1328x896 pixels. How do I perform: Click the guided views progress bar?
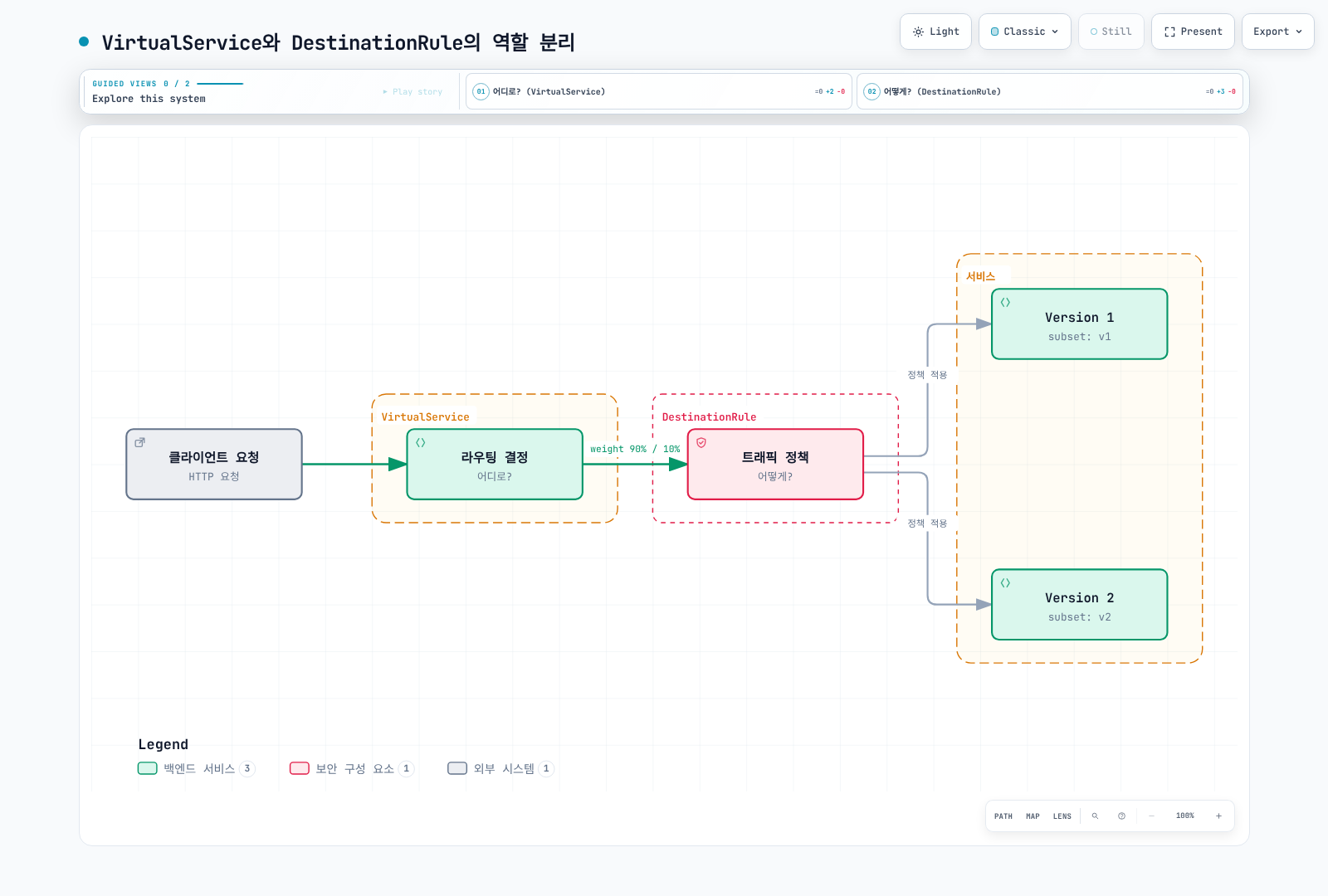point(220,84)
